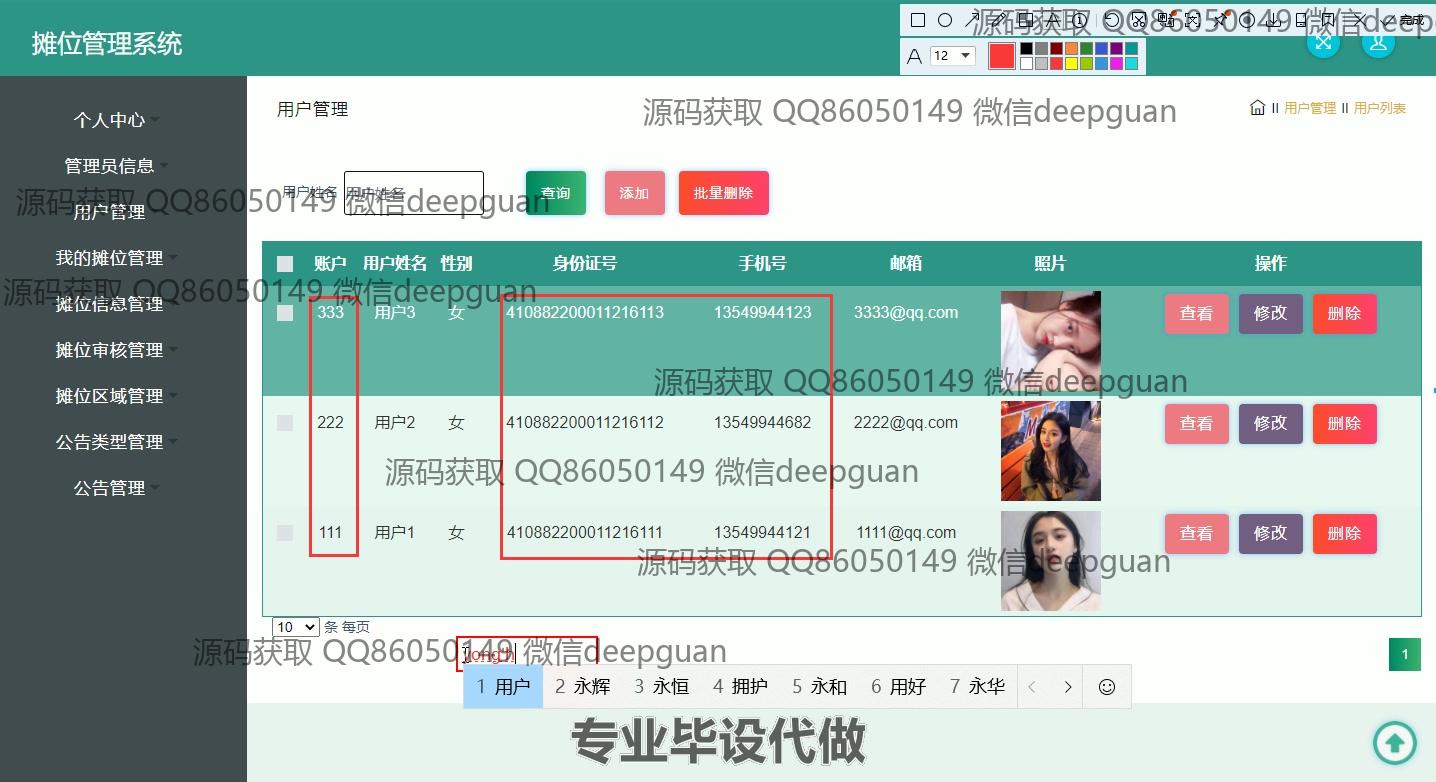Image resolution: width=1436 pixels, height=782 pixels.
Task: Click the scroll-to-top arrow button
Action: point(1394,742)
